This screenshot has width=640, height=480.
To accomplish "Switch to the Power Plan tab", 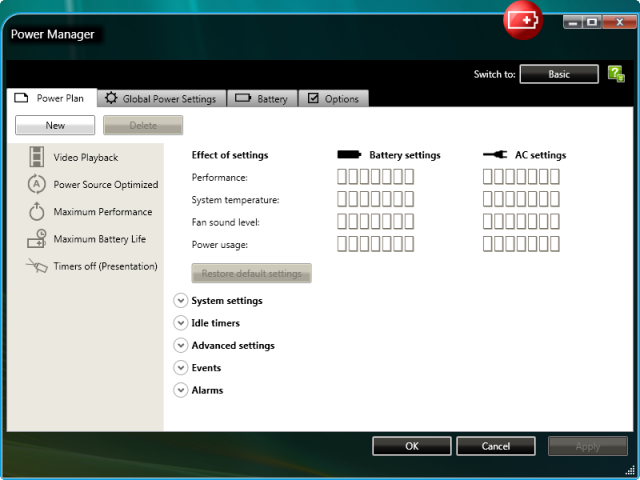I will pos(52,98).
